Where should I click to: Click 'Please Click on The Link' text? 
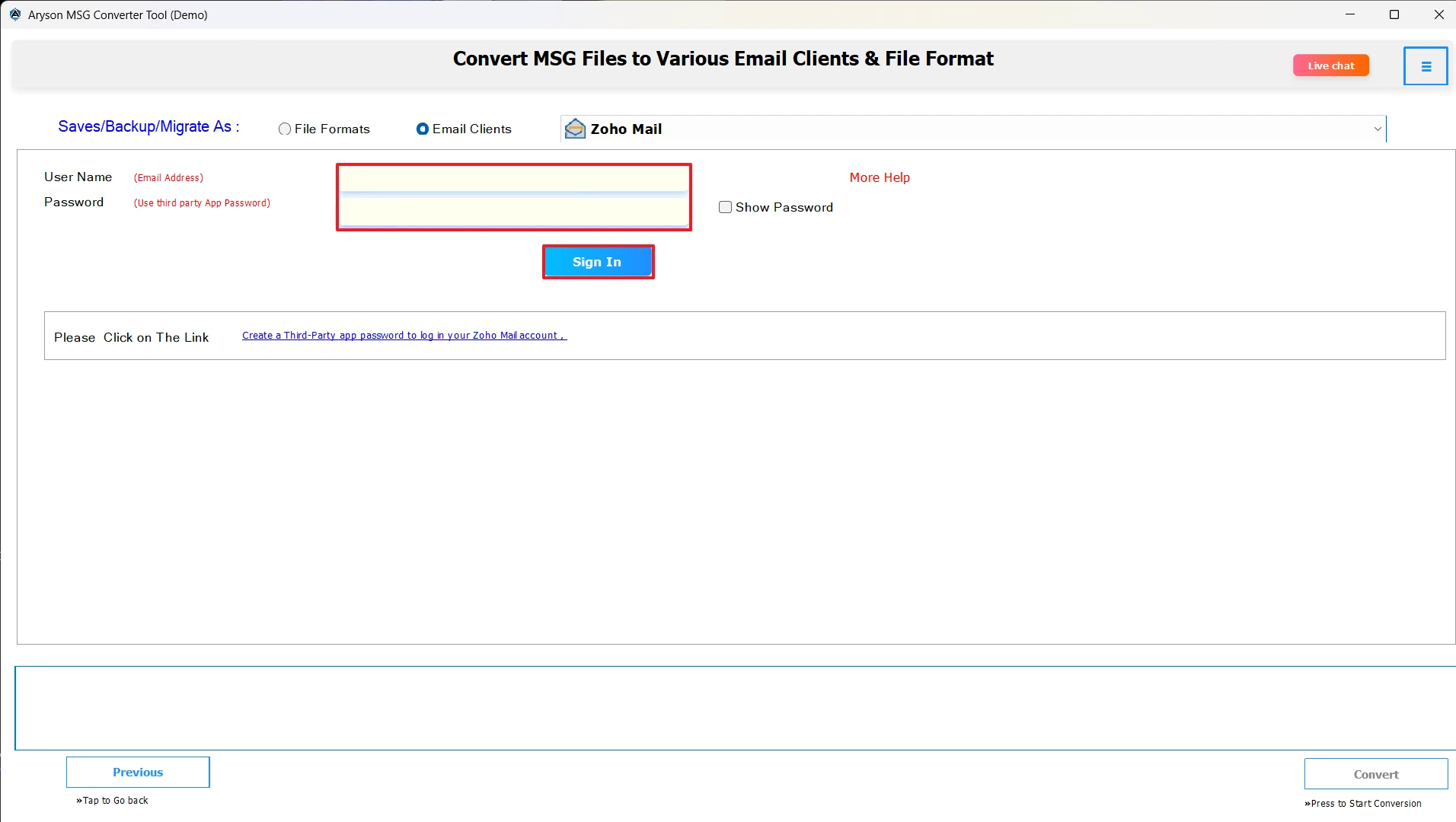pos(131,337)
